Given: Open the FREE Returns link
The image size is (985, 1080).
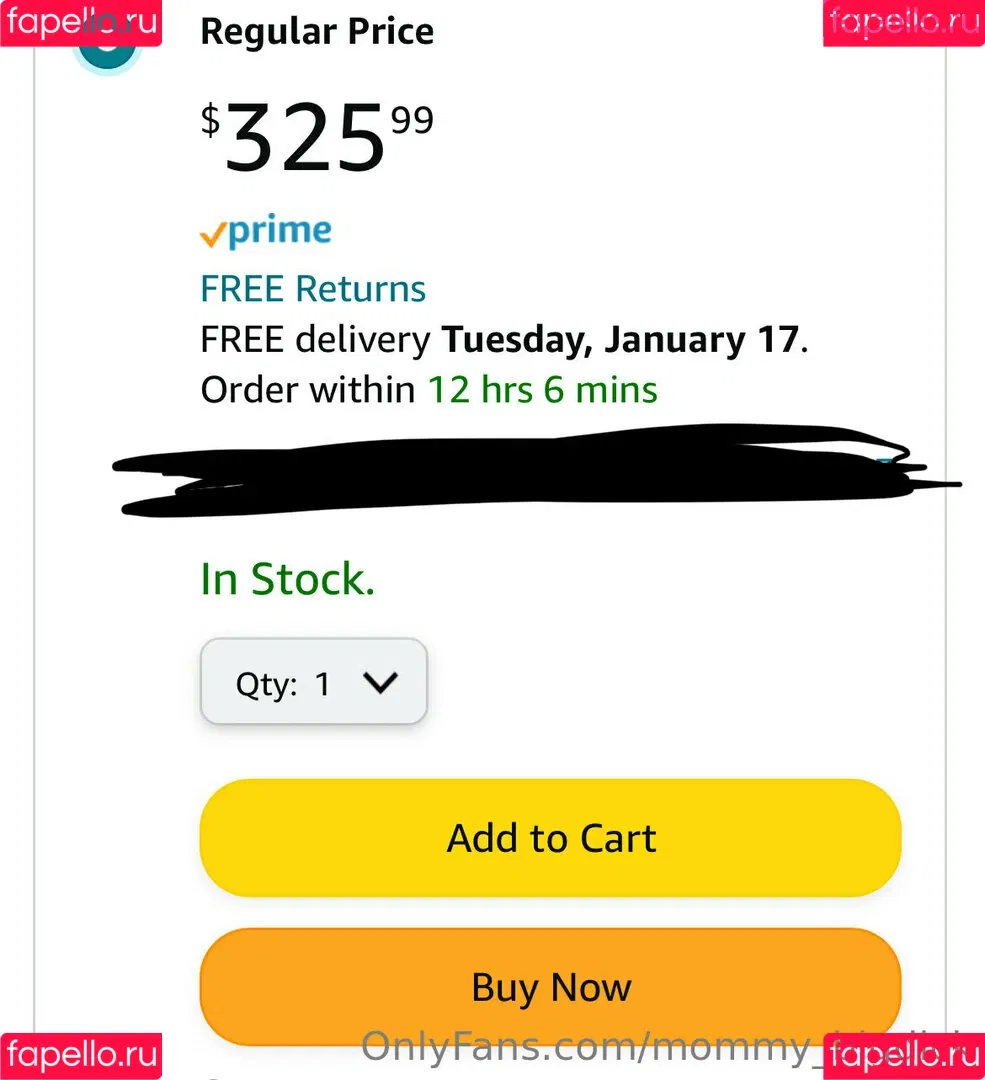Looking at the screenshot, I should tap(313, 288).
